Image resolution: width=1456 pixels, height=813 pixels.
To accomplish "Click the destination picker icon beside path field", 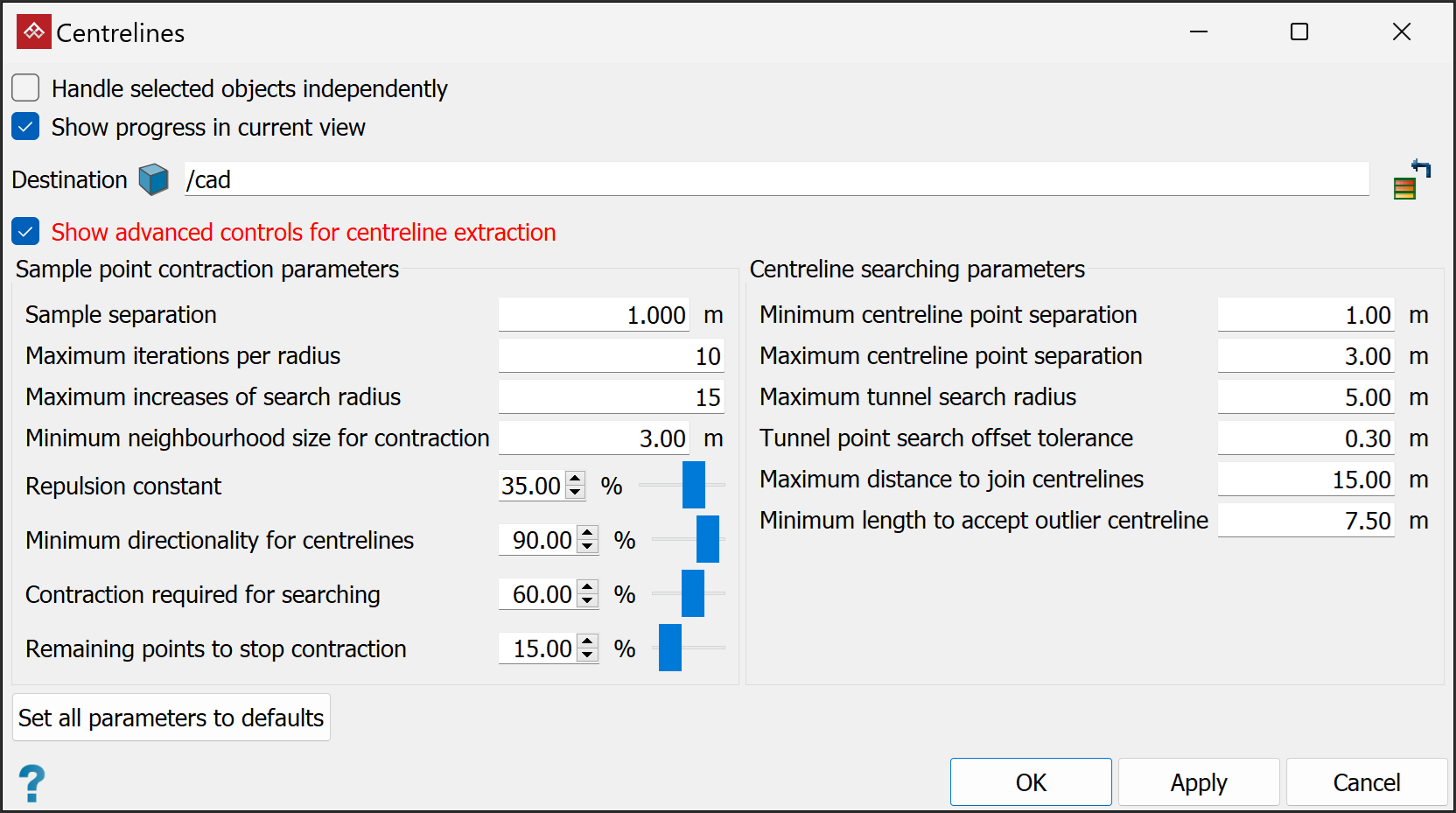I will pyautogui.click(x=1410, y=179).
